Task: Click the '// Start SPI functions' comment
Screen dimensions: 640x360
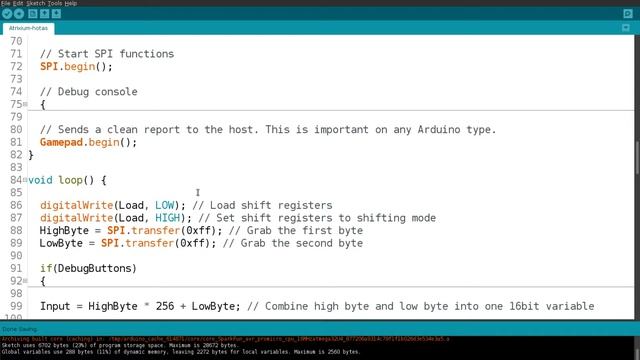Action: pos(107,54)
